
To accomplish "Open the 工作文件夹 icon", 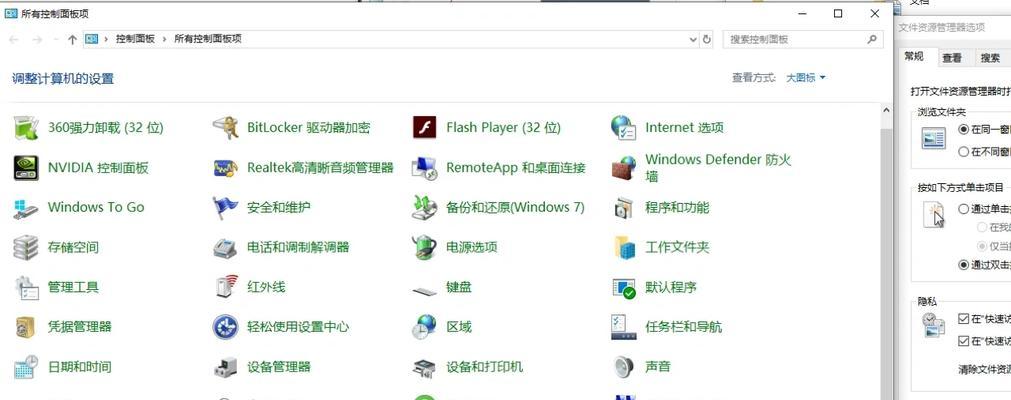I will click(x=623, y=248).
